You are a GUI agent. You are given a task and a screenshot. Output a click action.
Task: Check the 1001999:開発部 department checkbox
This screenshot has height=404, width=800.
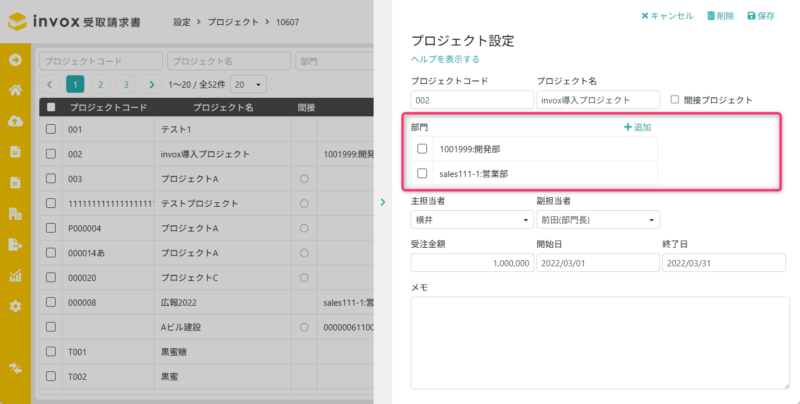[422, 149]
